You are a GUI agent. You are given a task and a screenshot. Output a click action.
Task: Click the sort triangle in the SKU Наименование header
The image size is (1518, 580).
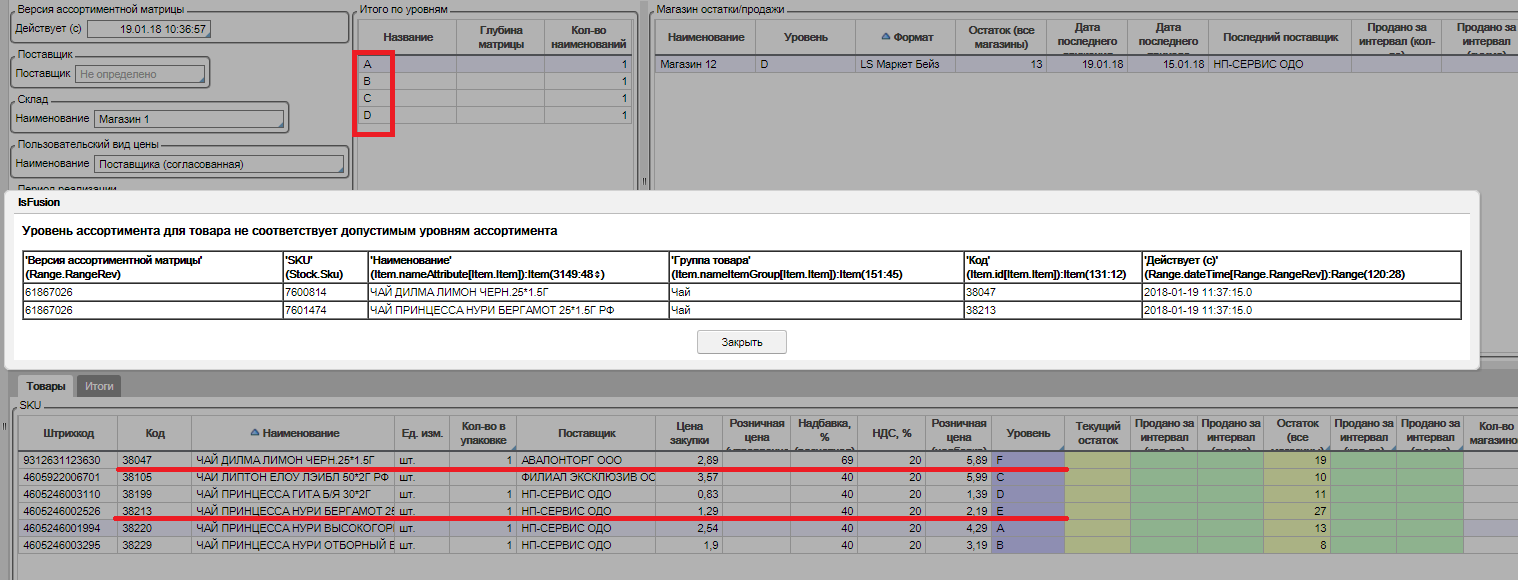coord(255,433)
